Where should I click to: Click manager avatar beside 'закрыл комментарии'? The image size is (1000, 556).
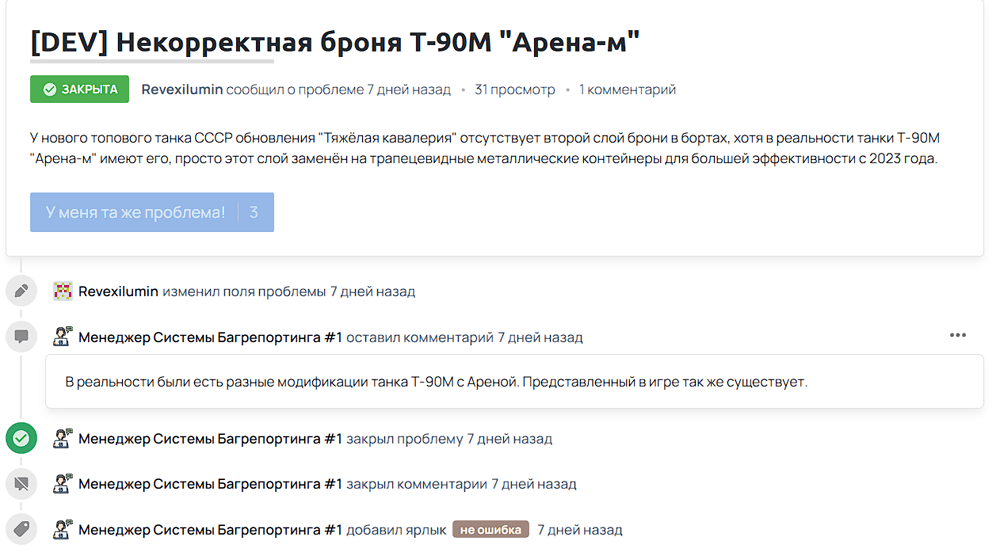click(x=62, y=483)
